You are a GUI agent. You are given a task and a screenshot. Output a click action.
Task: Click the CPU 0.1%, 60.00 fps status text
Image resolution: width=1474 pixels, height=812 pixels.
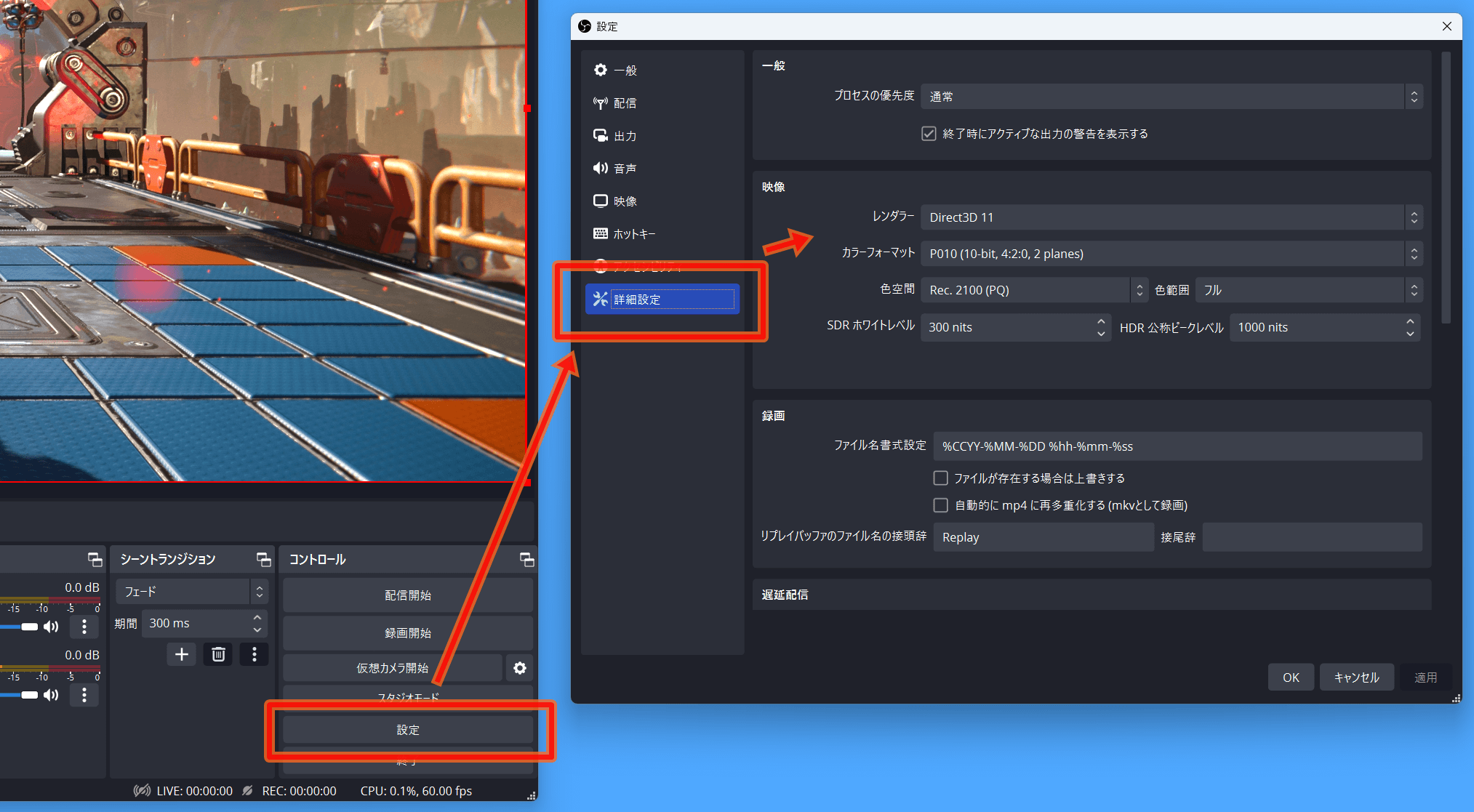pos(416,791)
